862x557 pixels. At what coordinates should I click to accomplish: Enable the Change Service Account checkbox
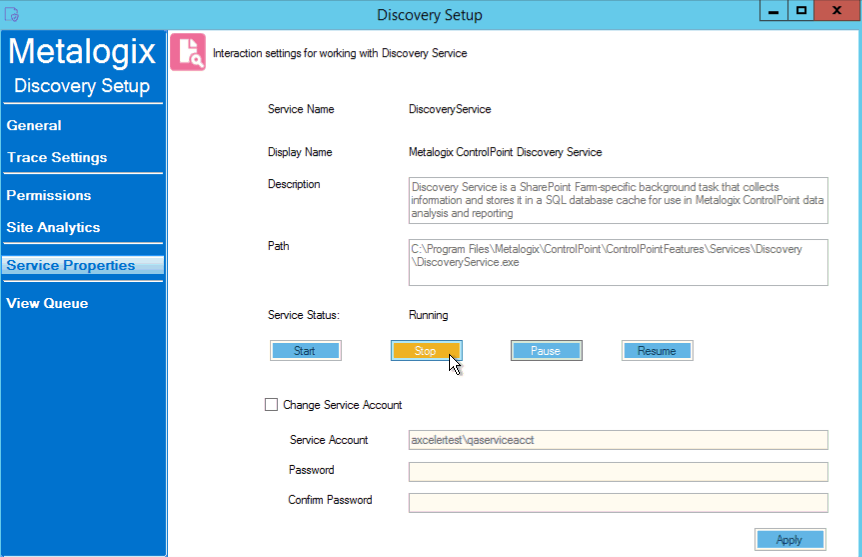(271, 405)
